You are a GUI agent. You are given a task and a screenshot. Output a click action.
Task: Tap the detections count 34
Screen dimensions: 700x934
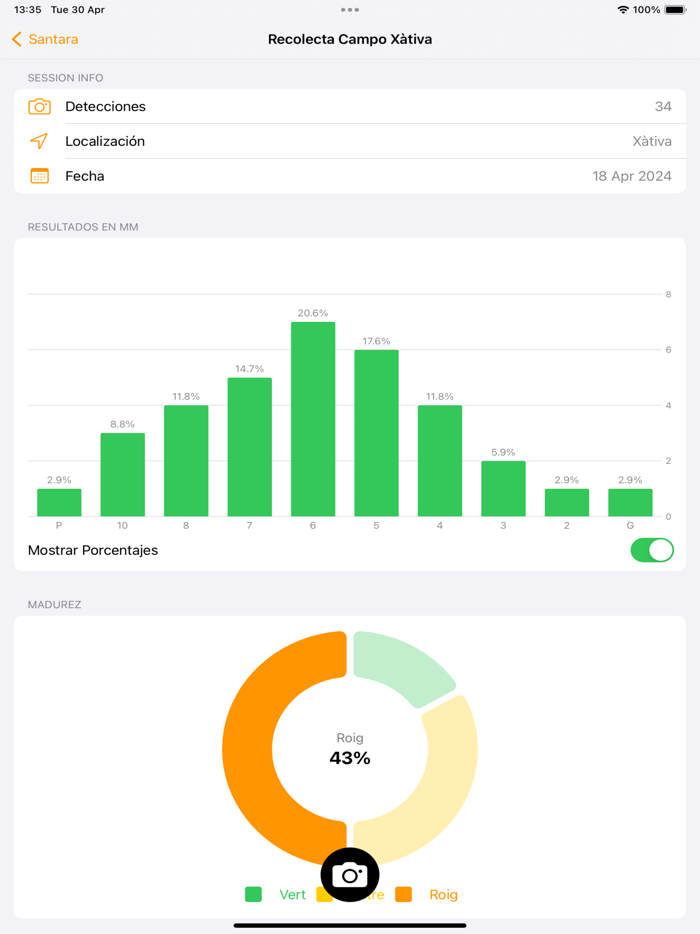tap(663, 107)
